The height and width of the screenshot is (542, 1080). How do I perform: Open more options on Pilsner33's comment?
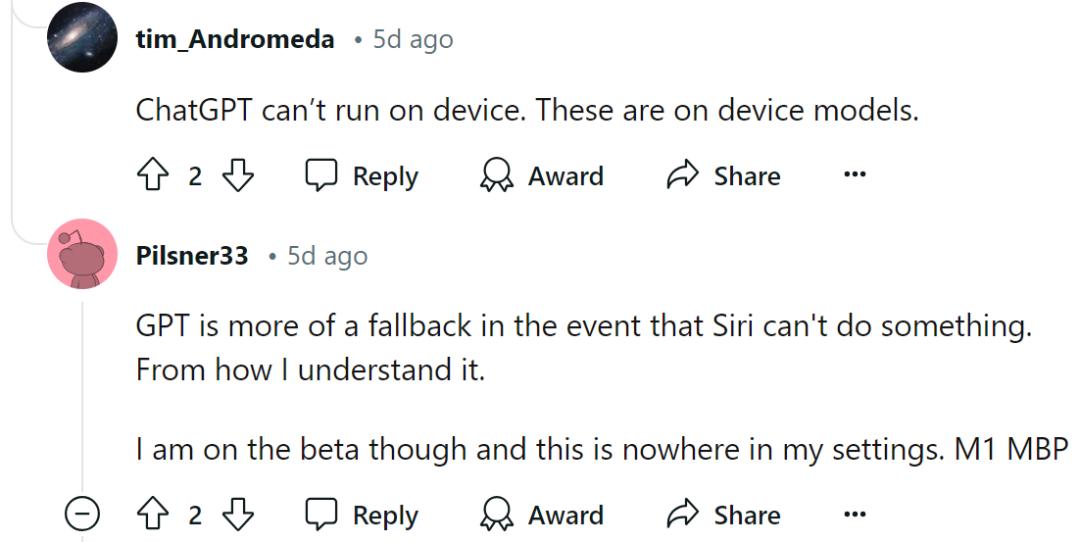coord(853,515)
